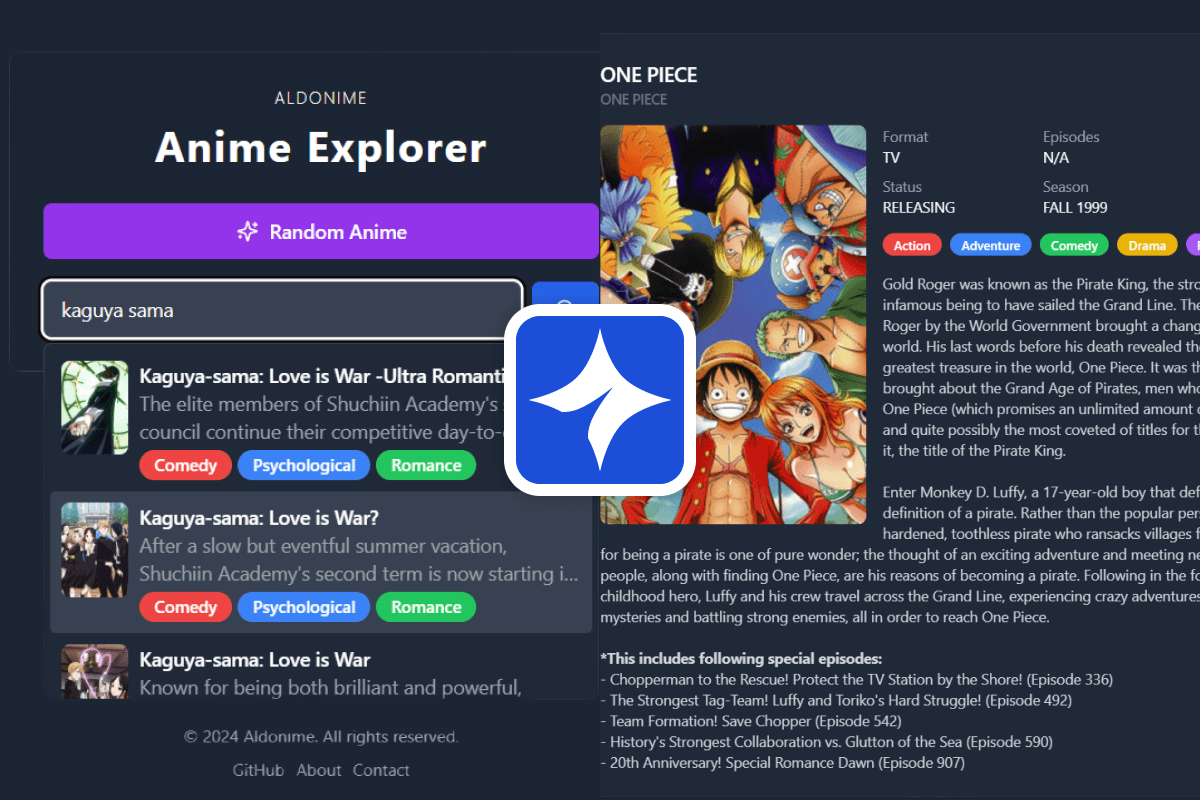Click the grey ONE PIECE subtitle

634,99
